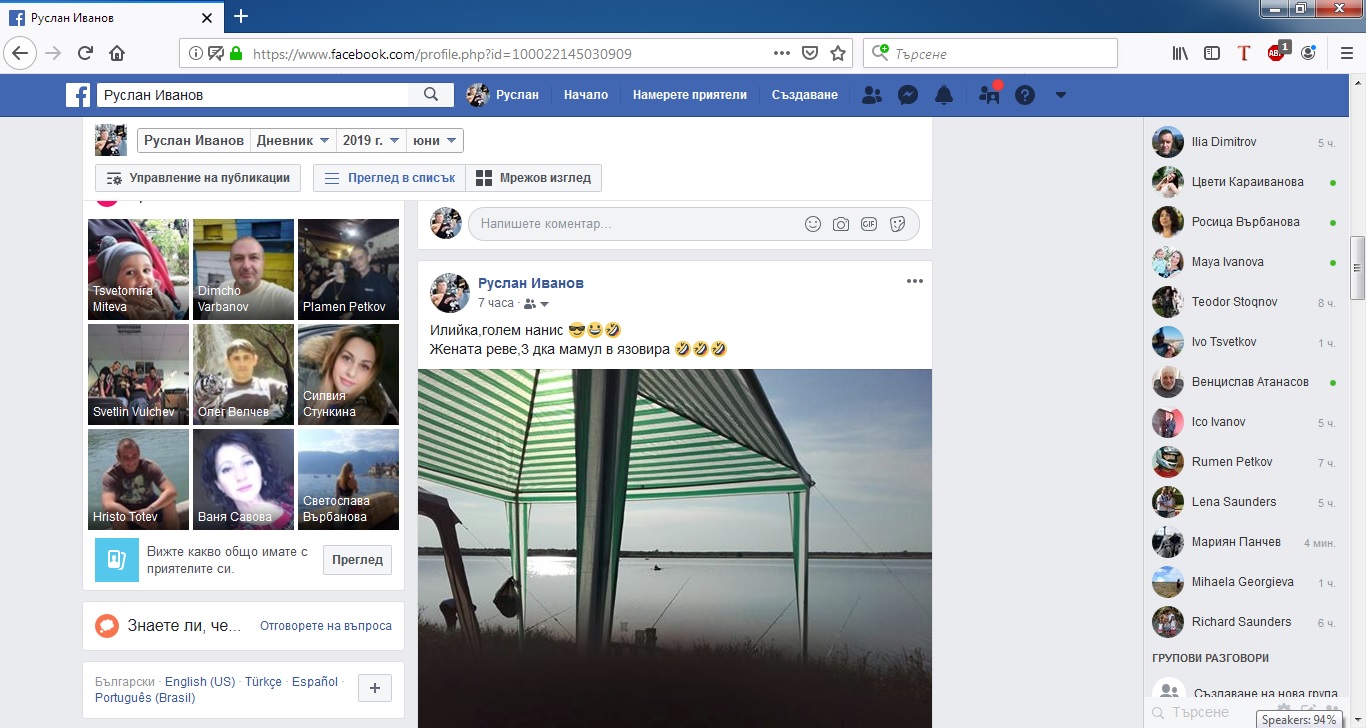Screen dimensions: 1366x728
Task: Open Руслан profile tab in top bar
Action: [x=503, y=95]
